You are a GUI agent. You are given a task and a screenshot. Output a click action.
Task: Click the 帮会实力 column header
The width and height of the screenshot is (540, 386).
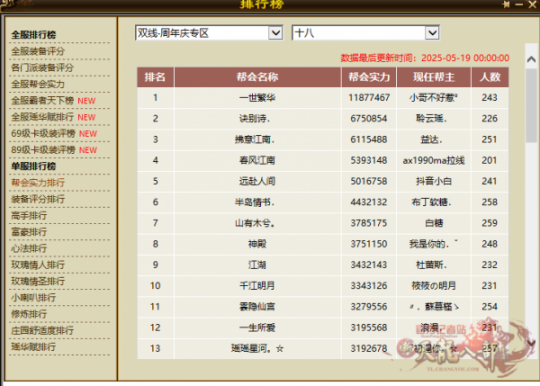click(369, 77)
